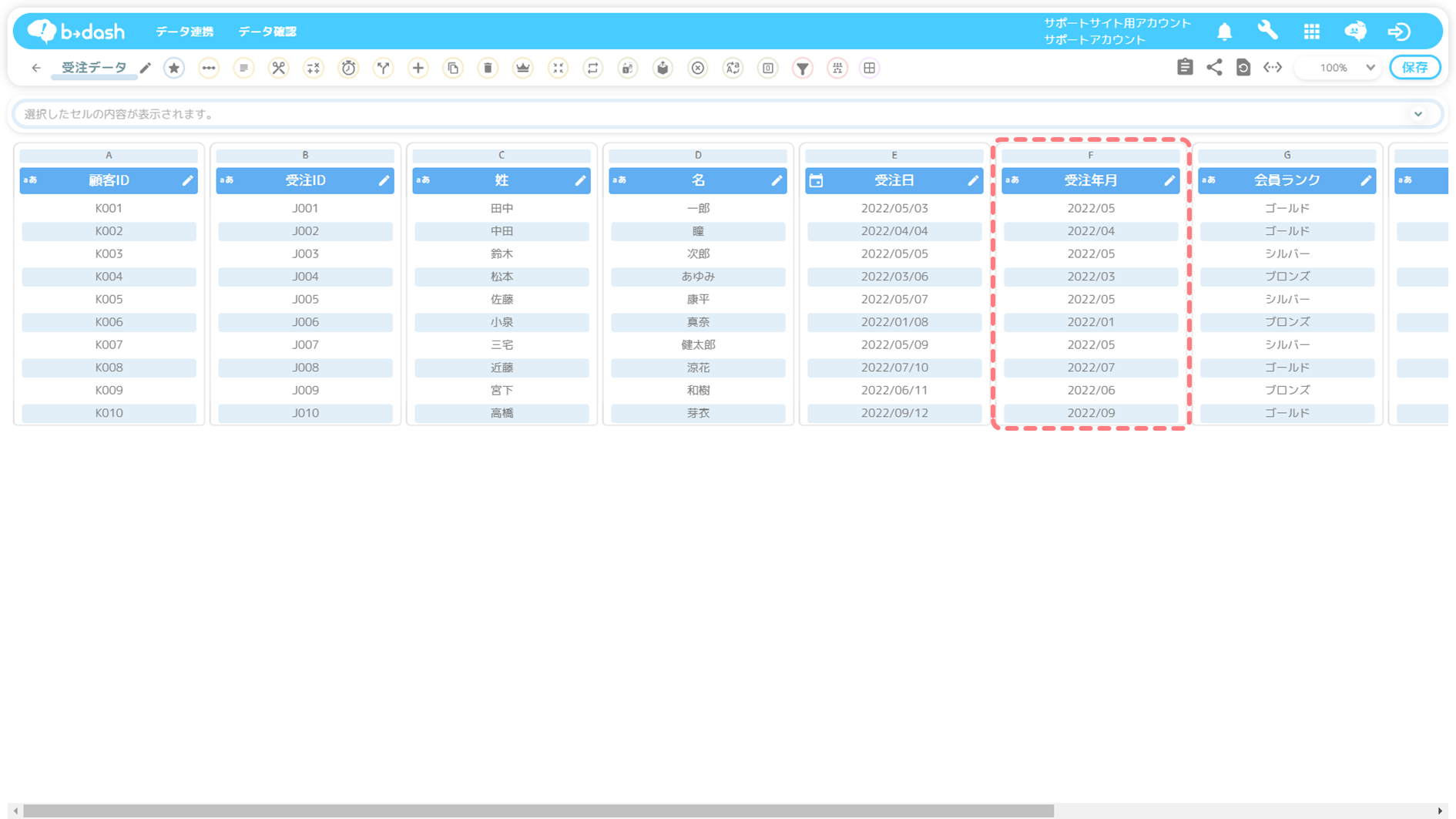Click the plus add toolbar icon
Screen dimensions: 1456x819
pyautogui.click(x=418, y=68)
